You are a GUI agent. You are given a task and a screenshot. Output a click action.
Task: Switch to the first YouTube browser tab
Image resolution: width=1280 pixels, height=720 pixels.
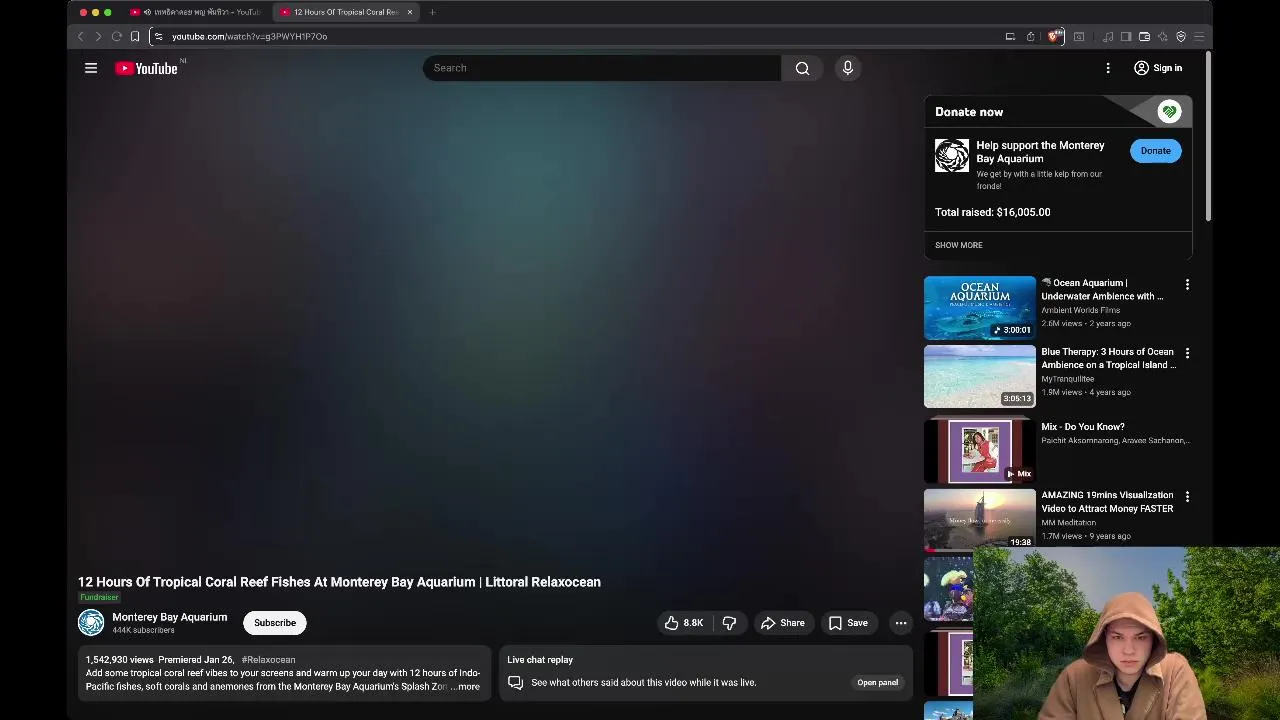coord(197,12)
